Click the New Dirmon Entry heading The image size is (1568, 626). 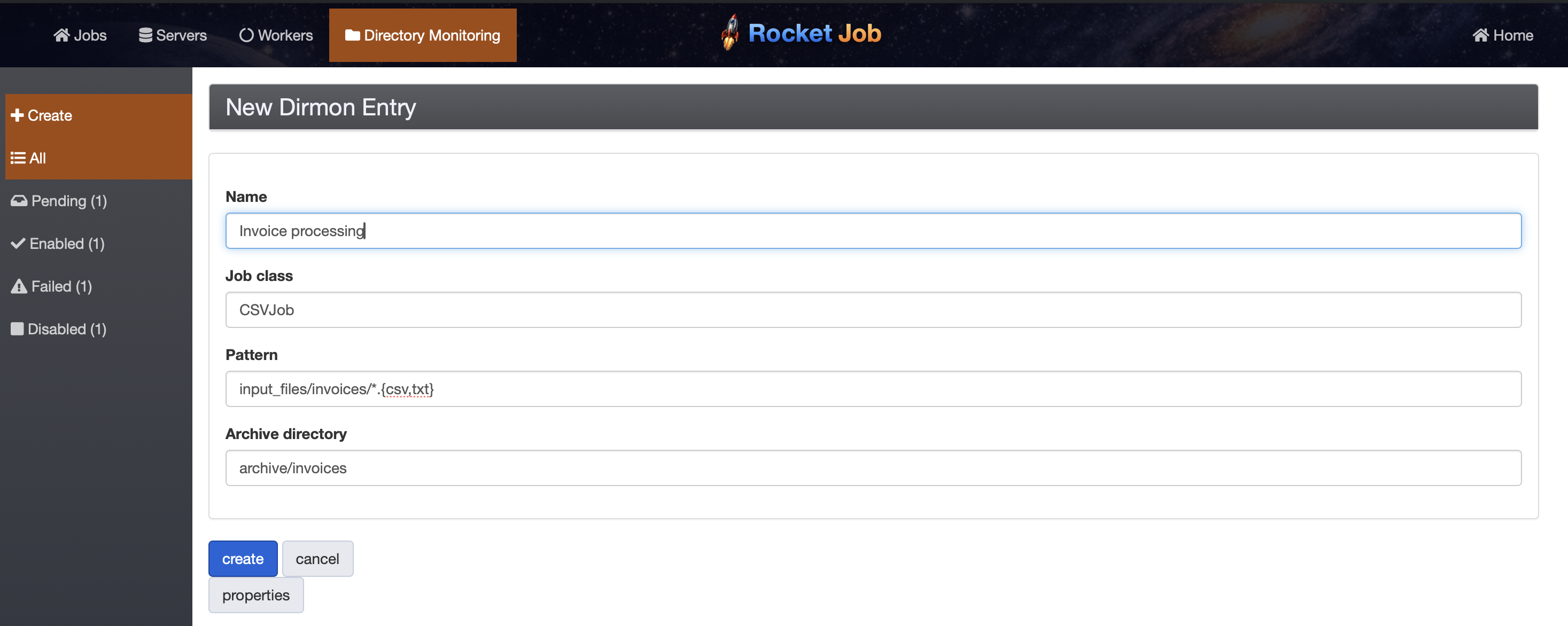pos(321,107)
